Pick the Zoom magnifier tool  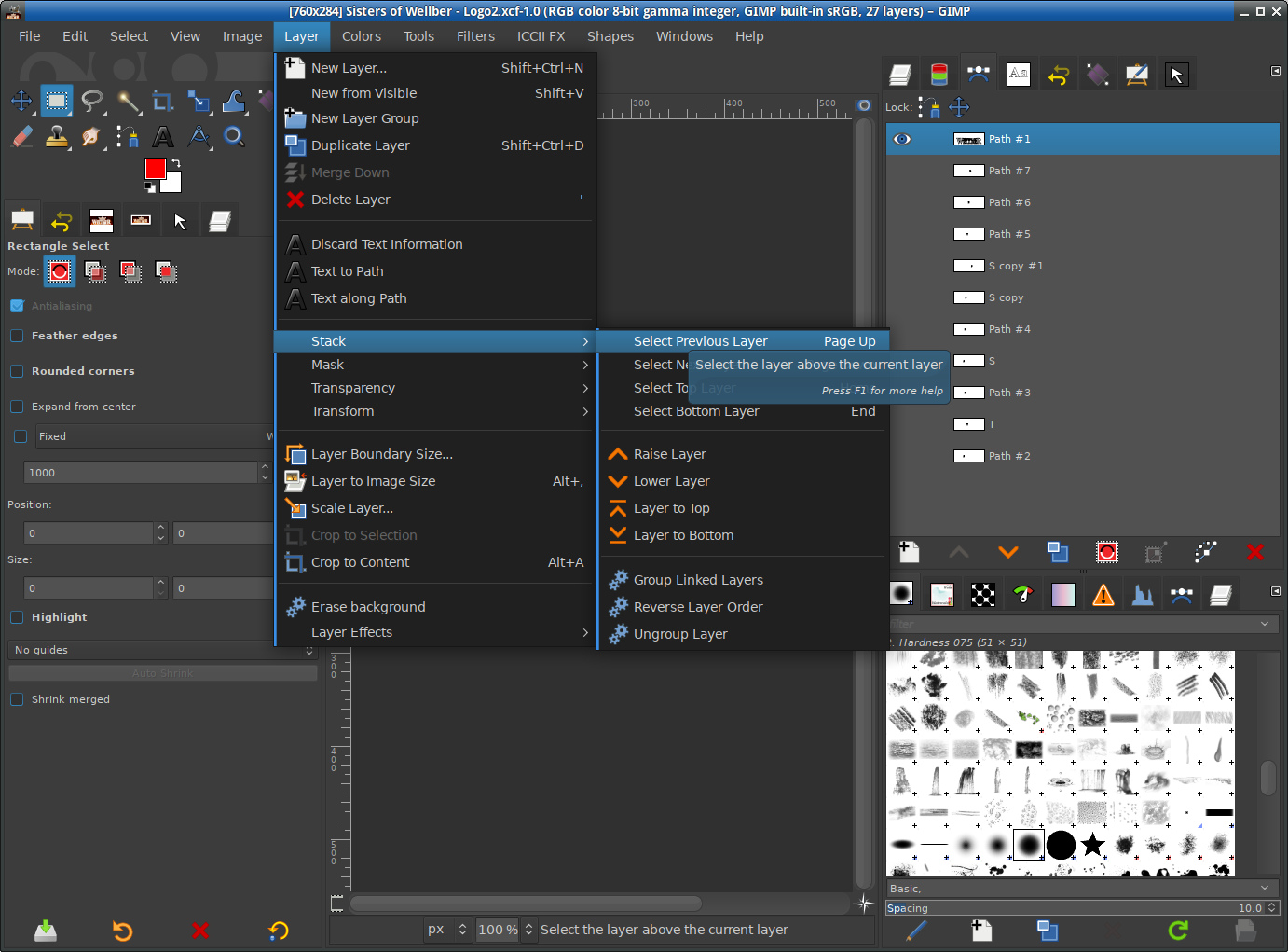[234, 137]
